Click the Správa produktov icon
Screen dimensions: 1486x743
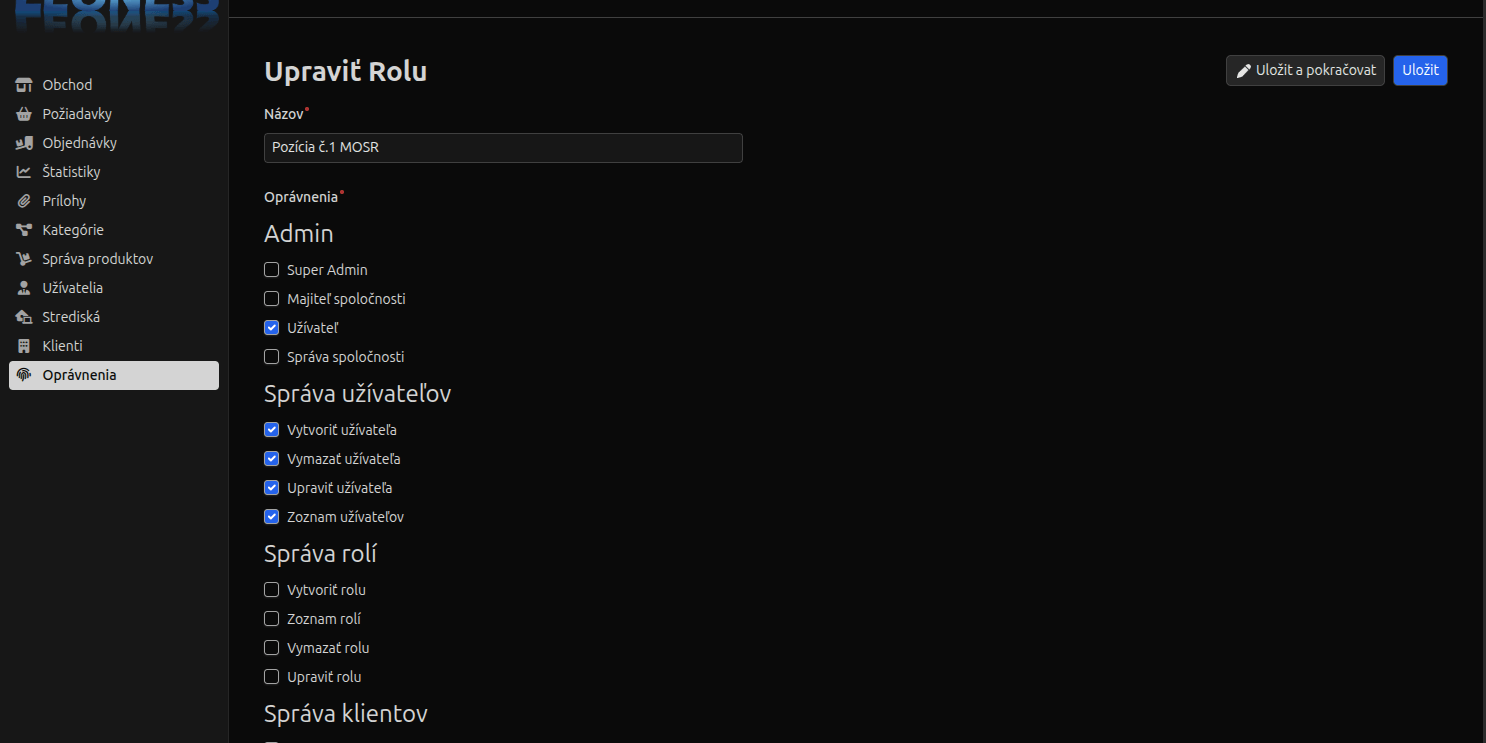pyautogui.click(x=24, y=259)
